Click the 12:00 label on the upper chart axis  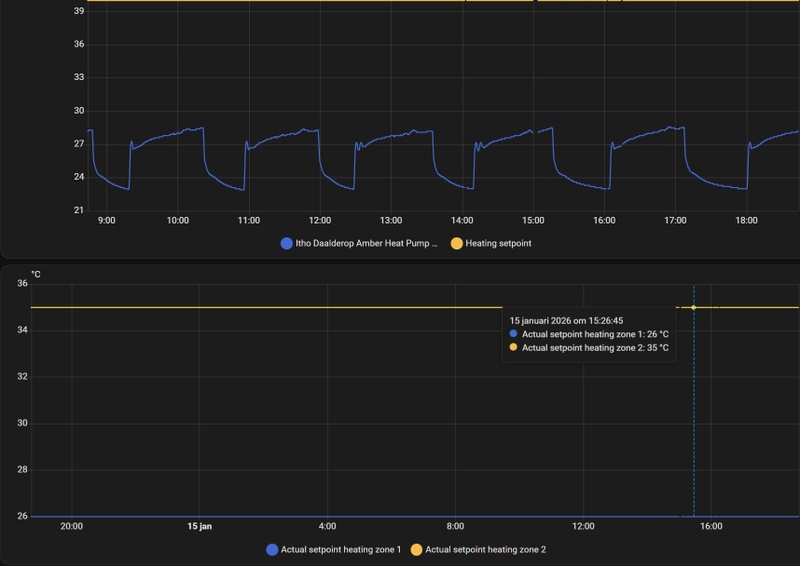tap(320, 220)
